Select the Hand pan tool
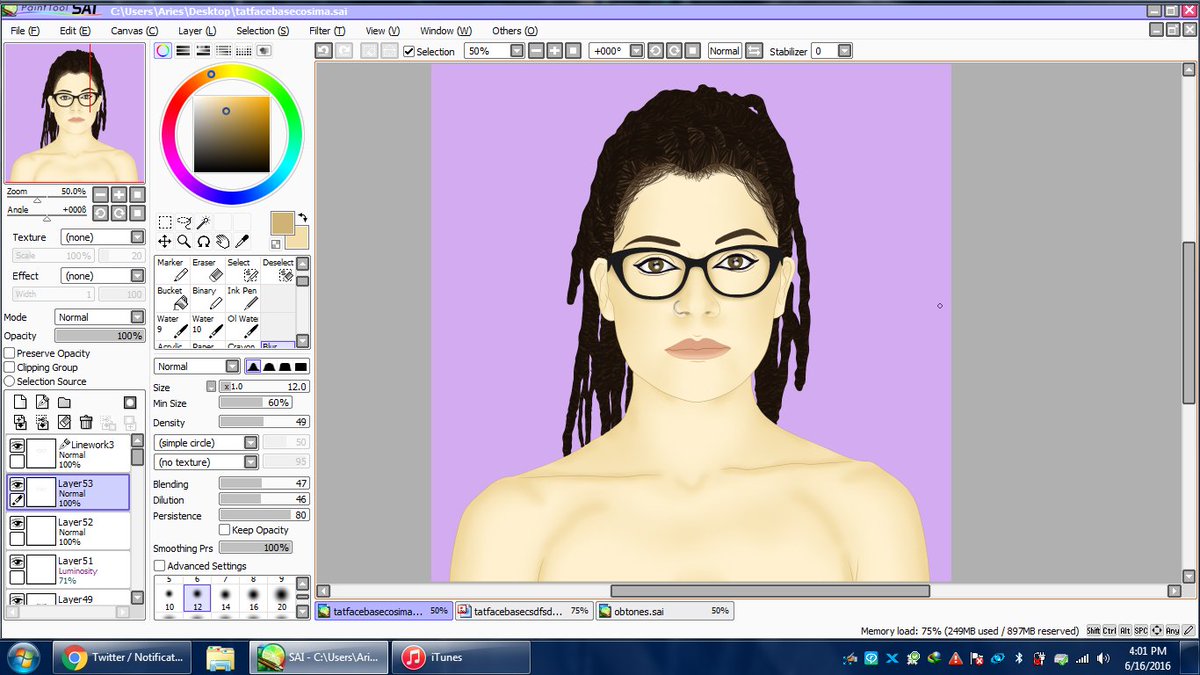The width and height of the screenshot is (1200, 675). tap(222, 241)
